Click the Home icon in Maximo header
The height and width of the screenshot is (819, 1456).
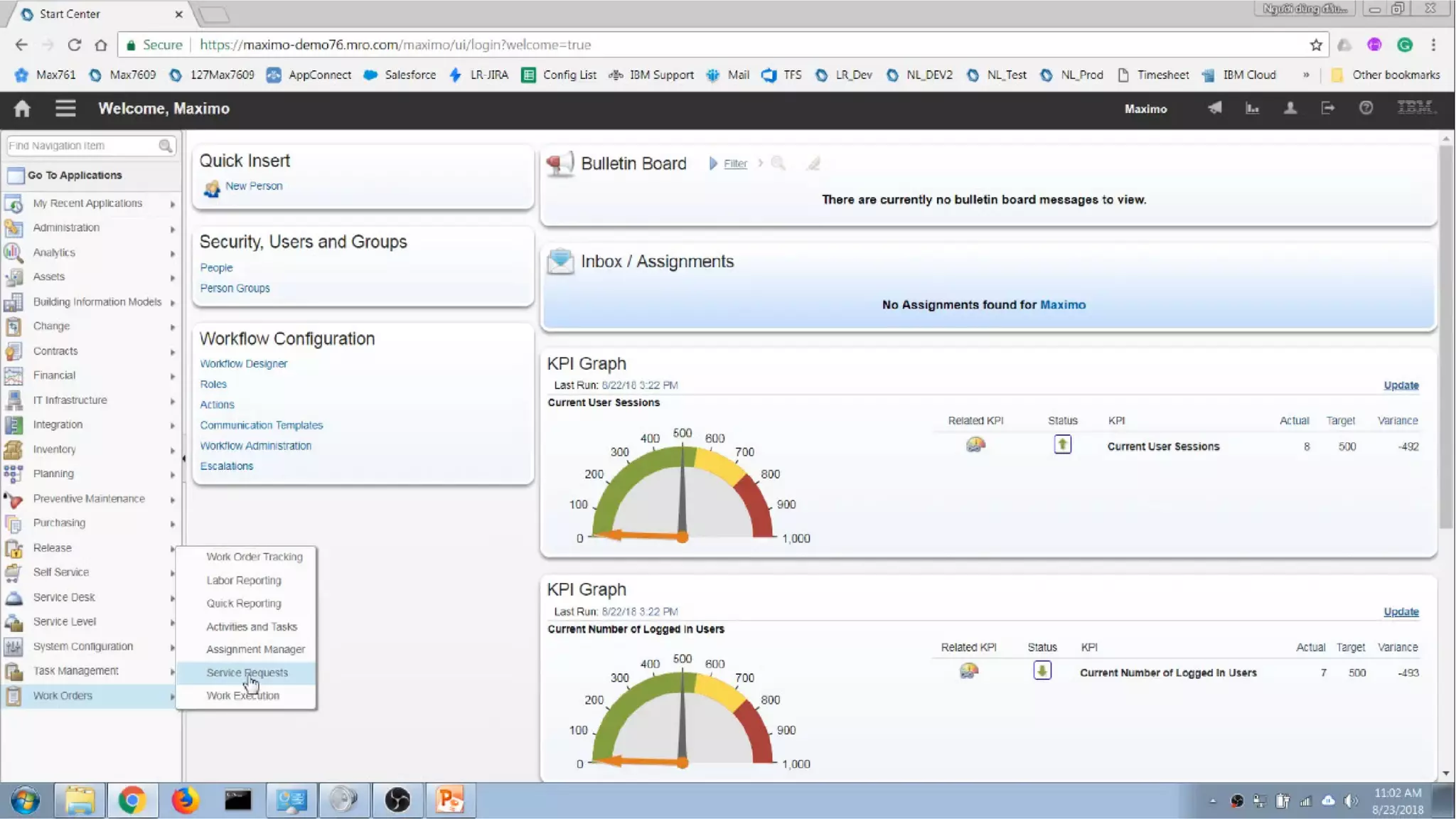pyautogui.click(x=22, y=108)
